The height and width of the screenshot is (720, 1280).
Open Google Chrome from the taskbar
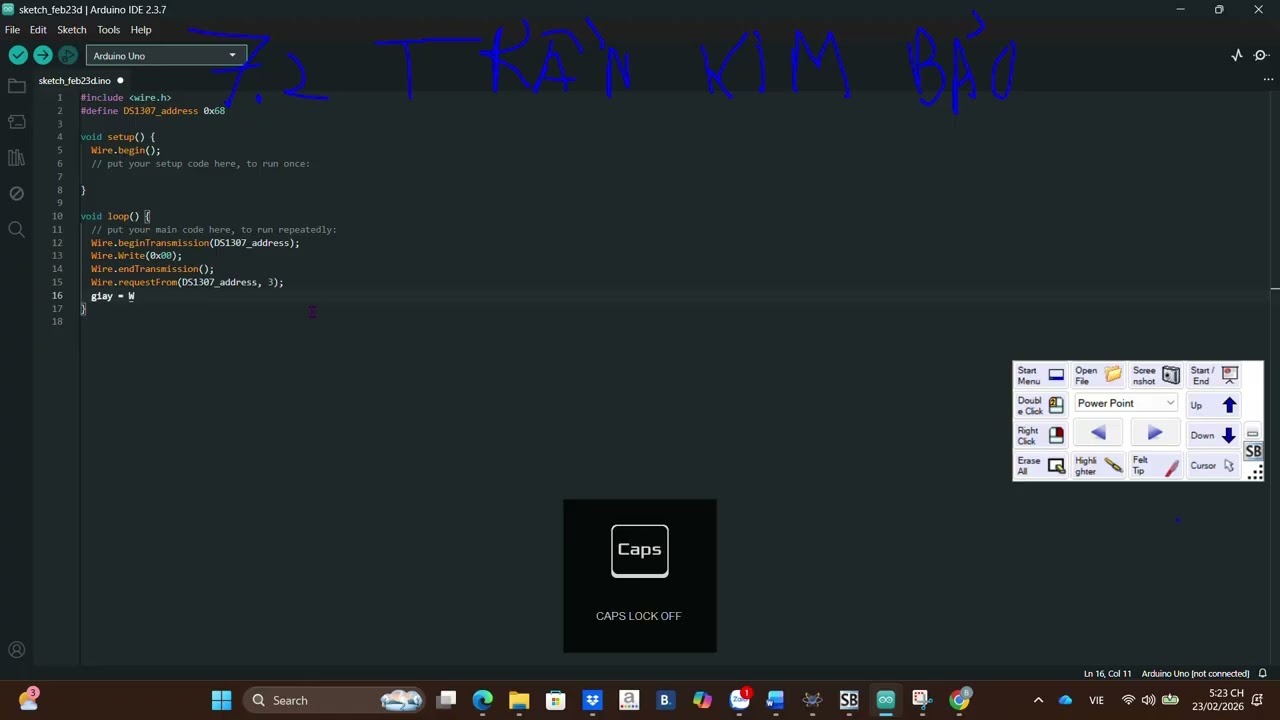click(x=959, y=700)
